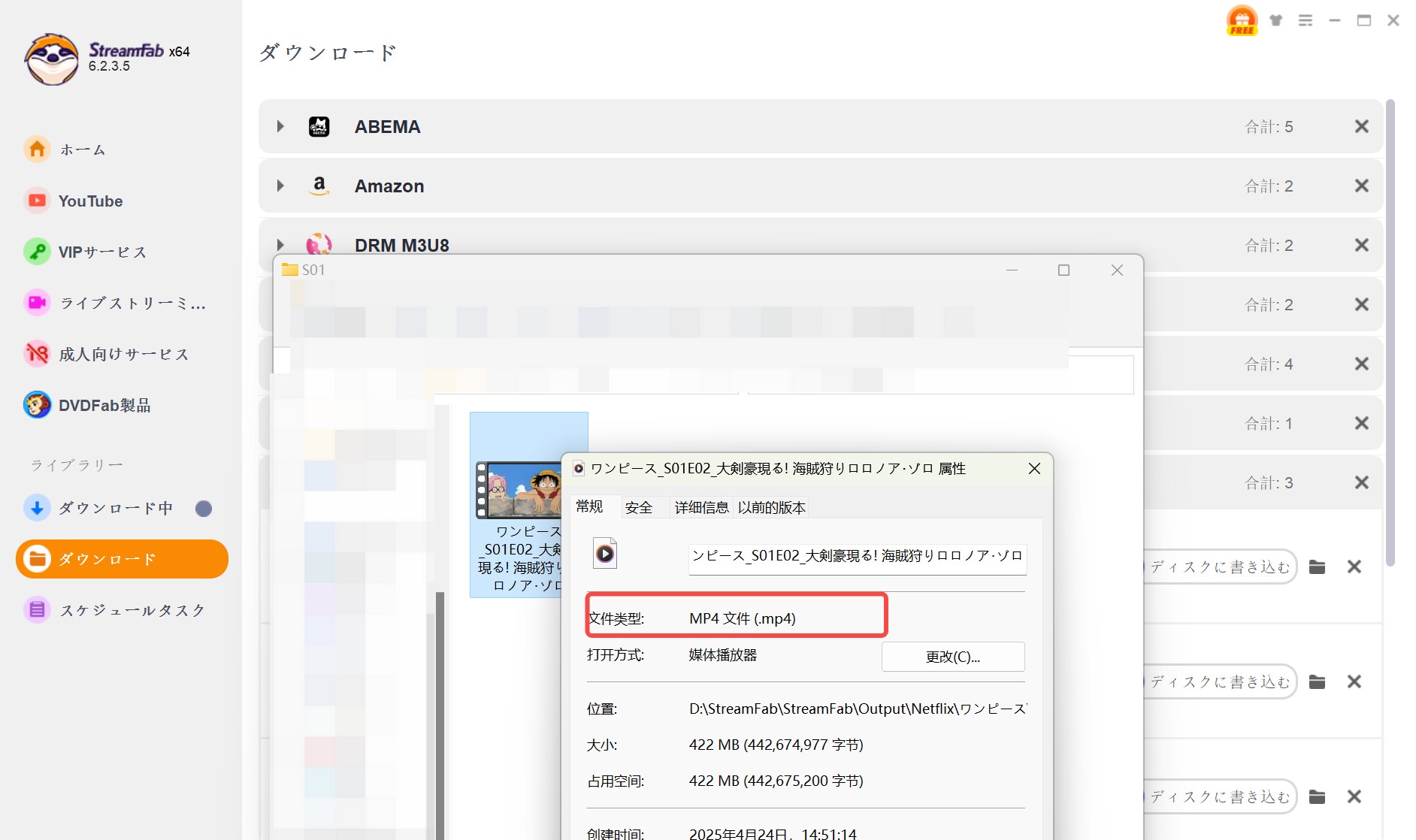Click the size value 422 MB (442,674,977 字节)
The height and width of the screenshot is (840, 1416).
776,745
